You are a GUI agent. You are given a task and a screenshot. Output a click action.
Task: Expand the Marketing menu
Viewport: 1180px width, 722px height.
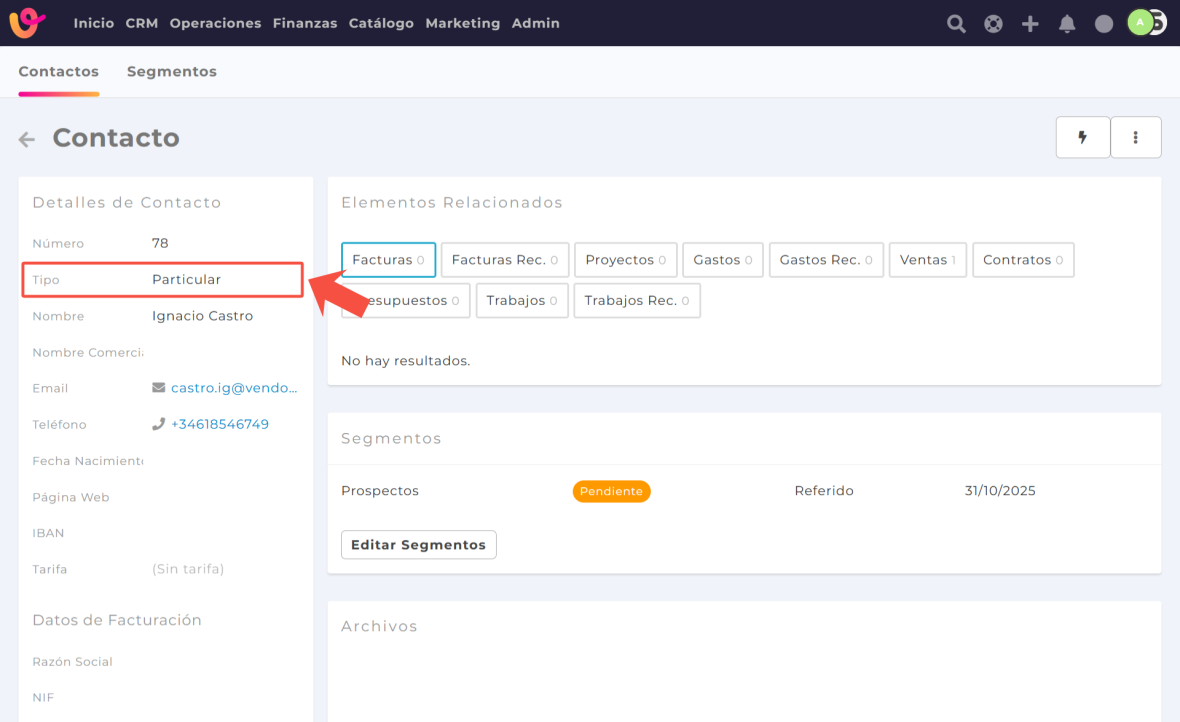point(462,23)
